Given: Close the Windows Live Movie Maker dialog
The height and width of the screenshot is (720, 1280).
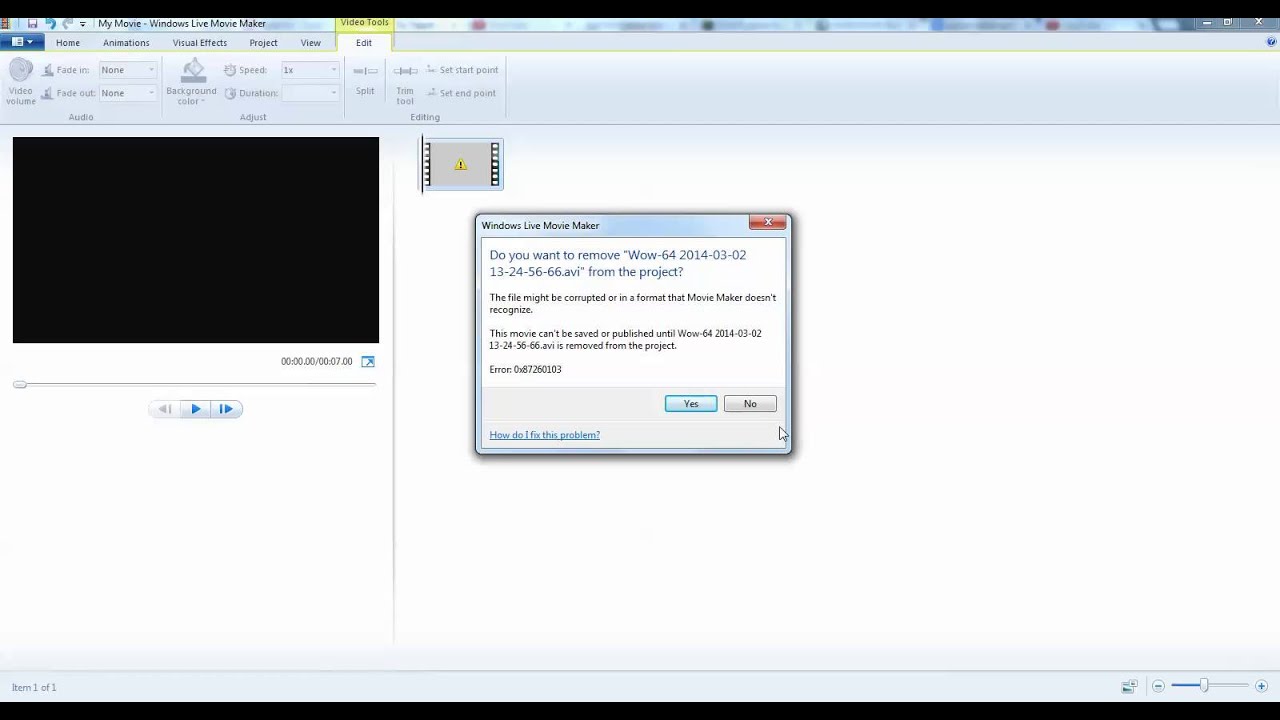Looking at the screenshot, I should tap(768, 222).
